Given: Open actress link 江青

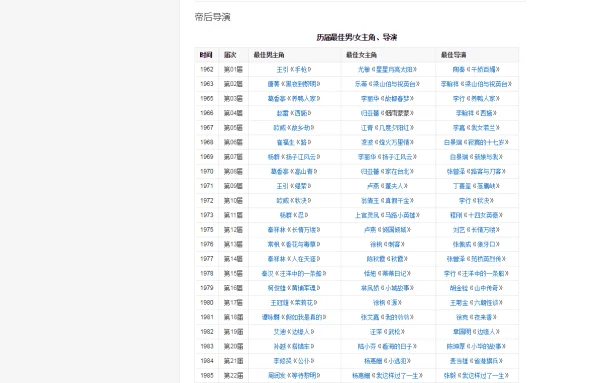Looking at the screenshot, I should (x=367, y=127).
